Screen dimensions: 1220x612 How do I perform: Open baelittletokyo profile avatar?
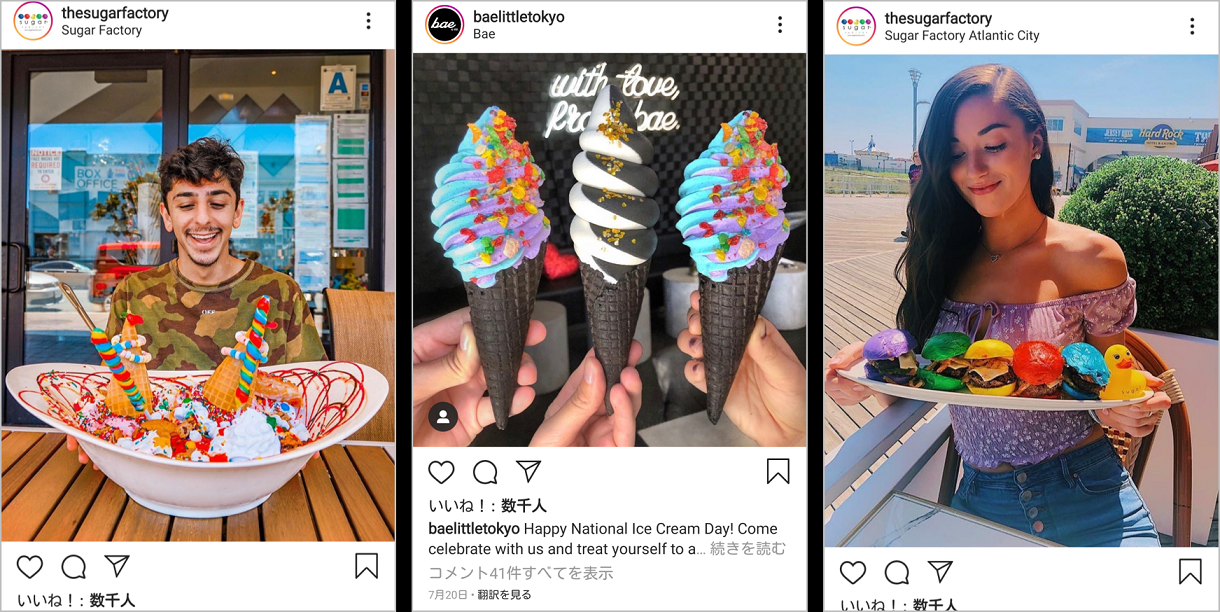[444, 25]
